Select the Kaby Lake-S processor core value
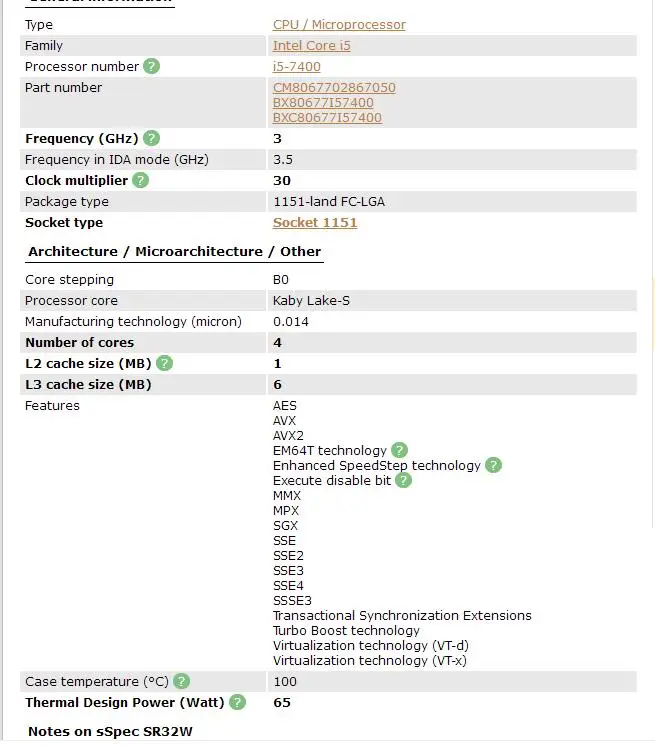This screenshot has height=746, width=655. click(x=311, y=301)
